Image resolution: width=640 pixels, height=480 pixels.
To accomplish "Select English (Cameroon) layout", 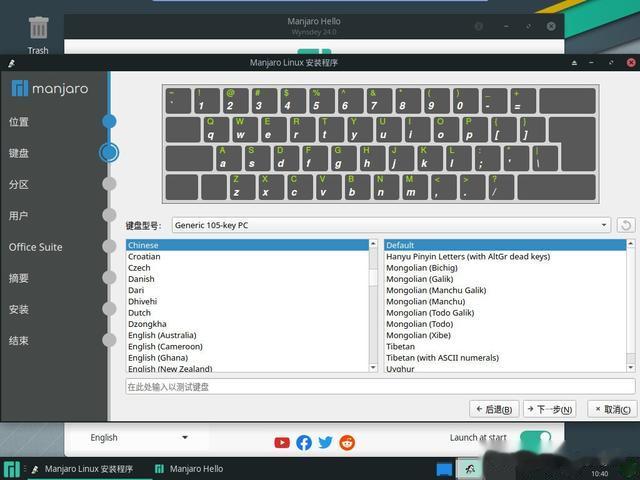I will [247, 347].
